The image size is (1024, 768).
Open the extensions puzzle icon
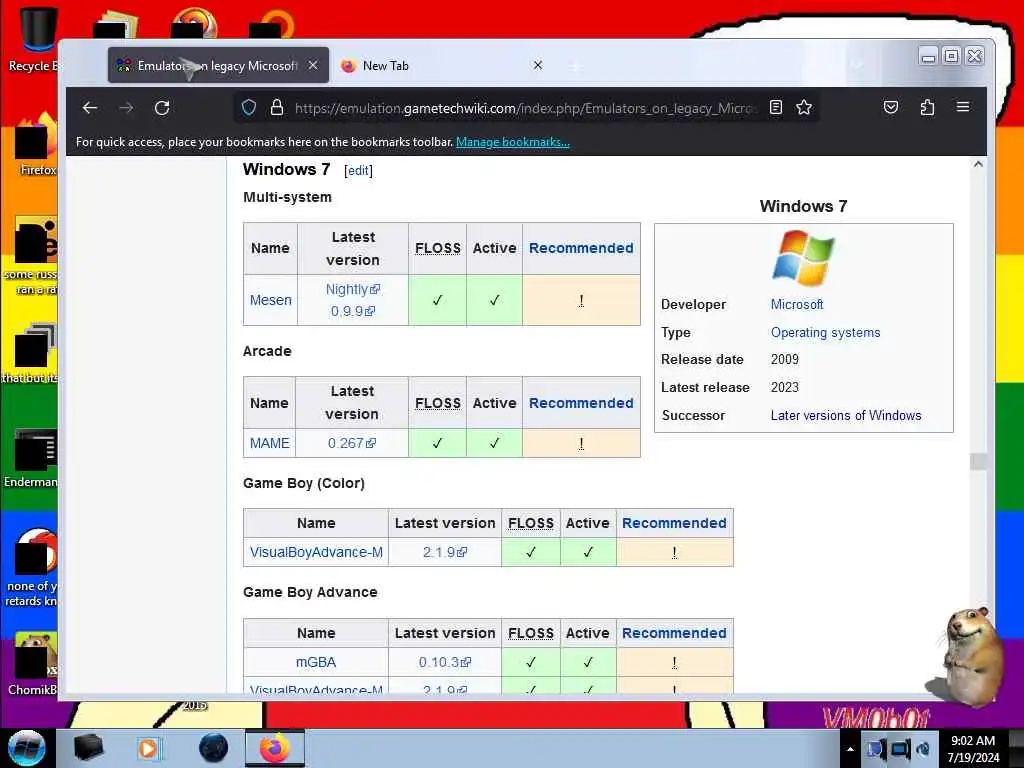[927, 107]
